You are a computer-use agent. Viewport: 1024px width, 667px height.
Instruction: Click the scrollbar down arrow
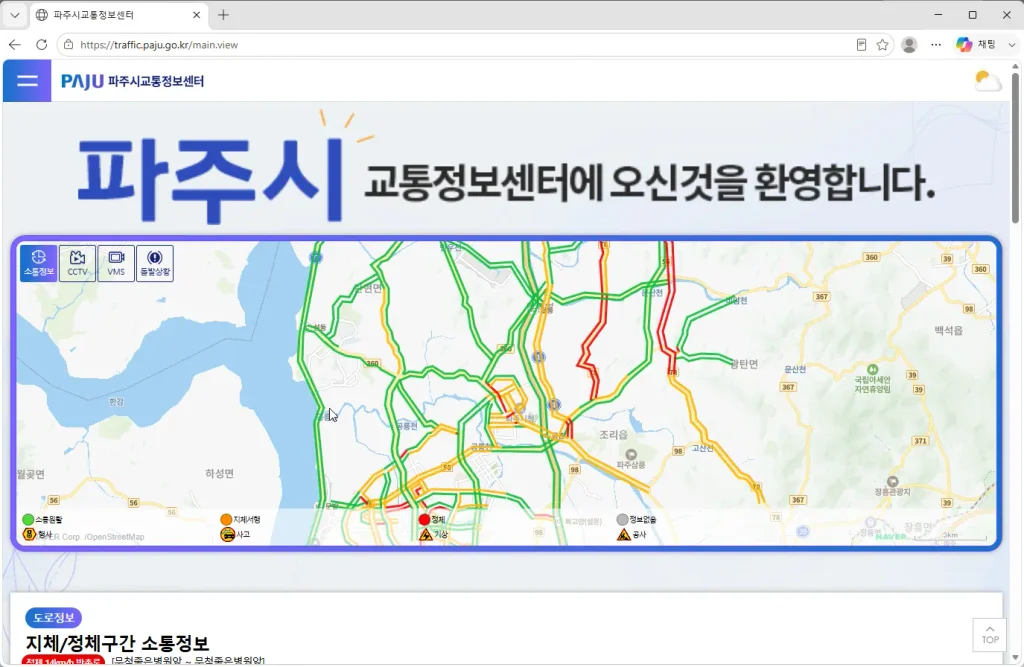(1015, 658)
